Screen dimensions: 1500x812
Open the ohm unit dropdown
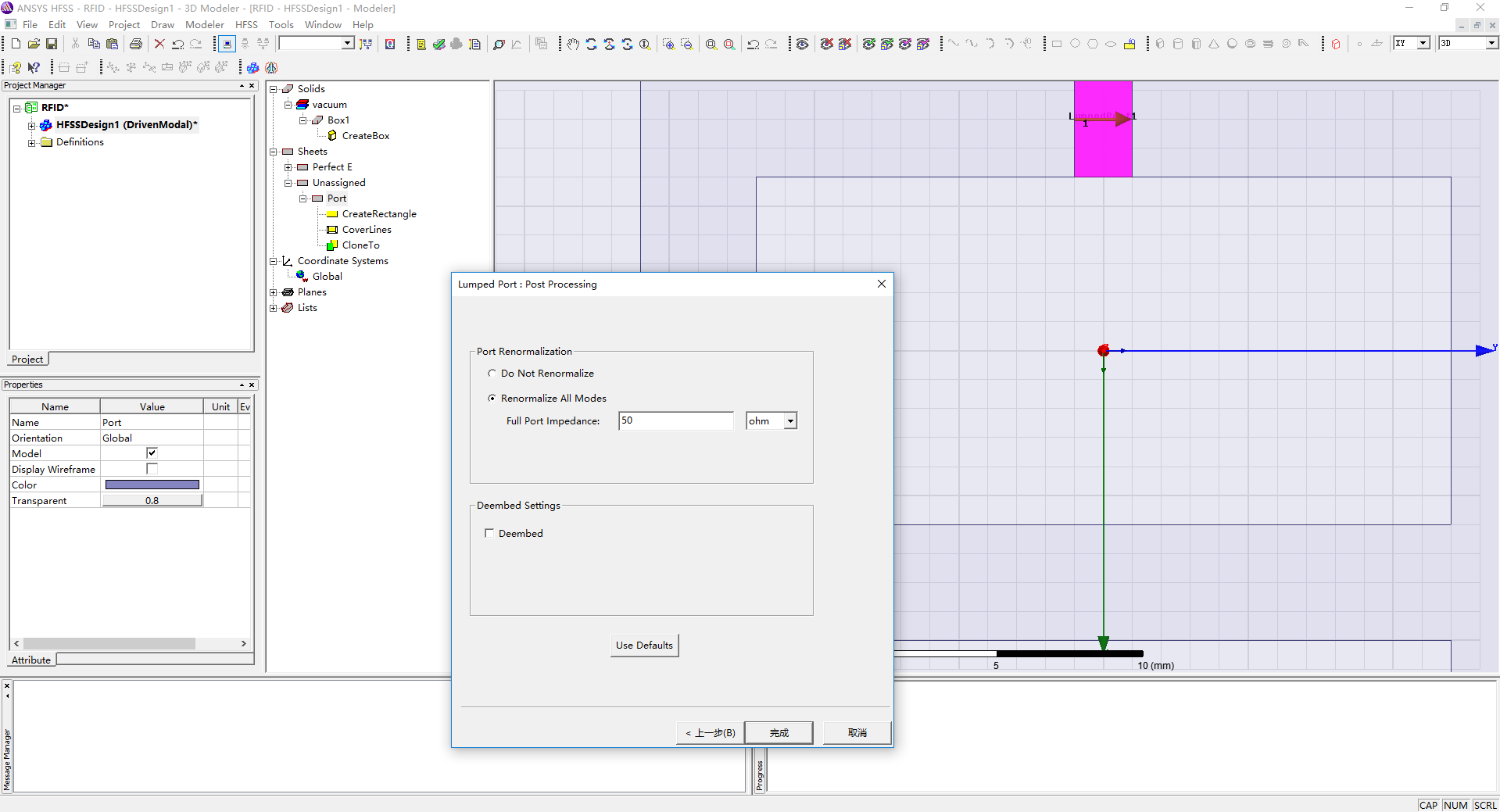tap(790, 421)
